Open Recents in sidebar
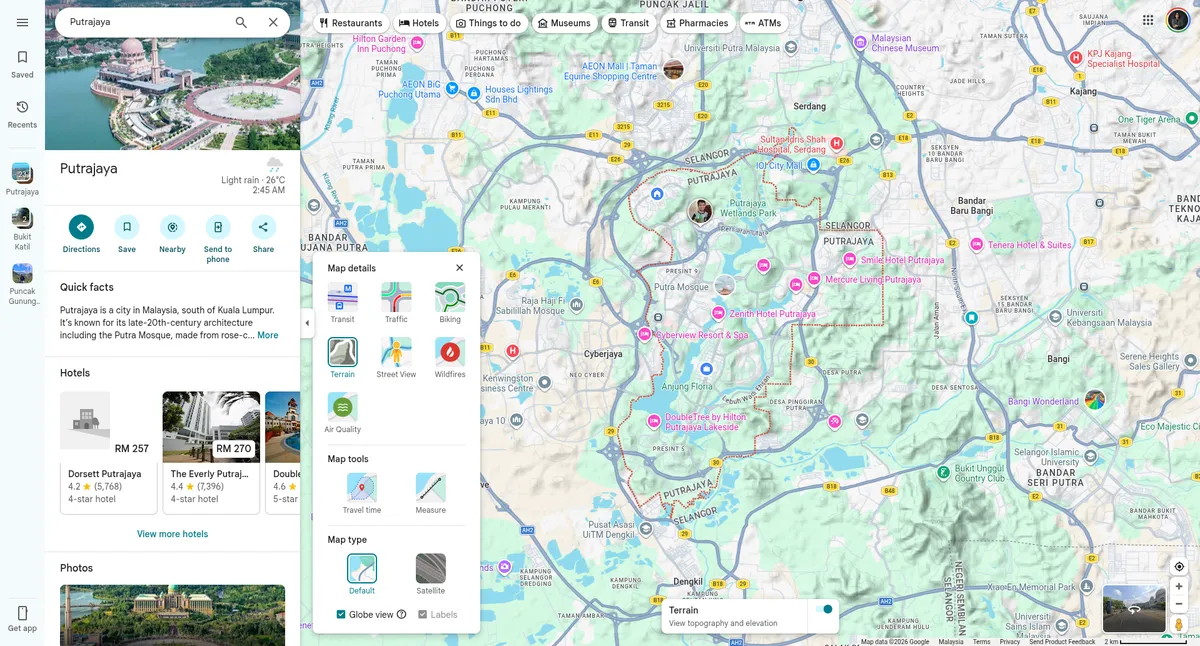 pos(22,114)
